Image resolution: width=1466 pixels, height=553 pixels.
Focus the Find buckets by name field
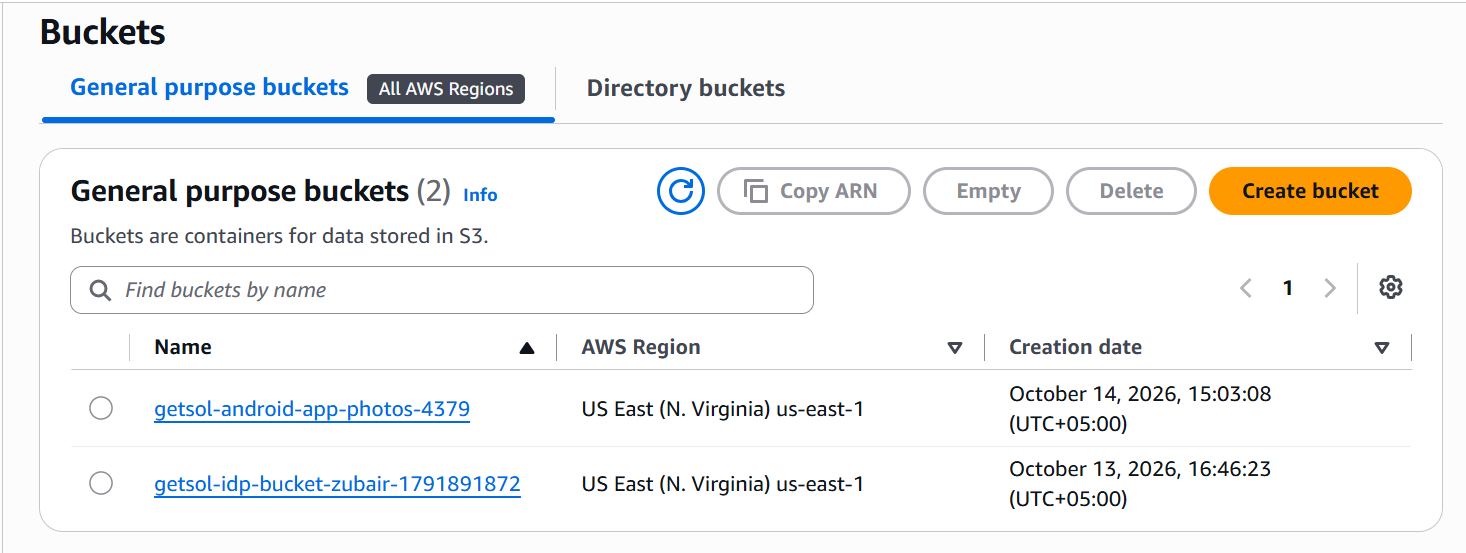point(442,290)
